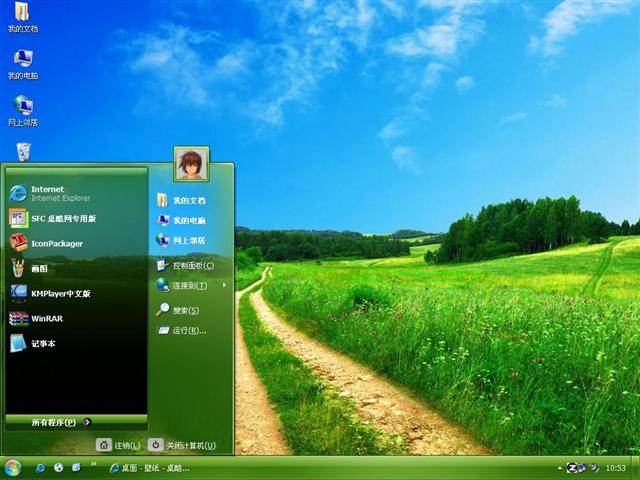
Task: Open 记事本 notepad in the Start menu
Action: [x=76, y=343]
